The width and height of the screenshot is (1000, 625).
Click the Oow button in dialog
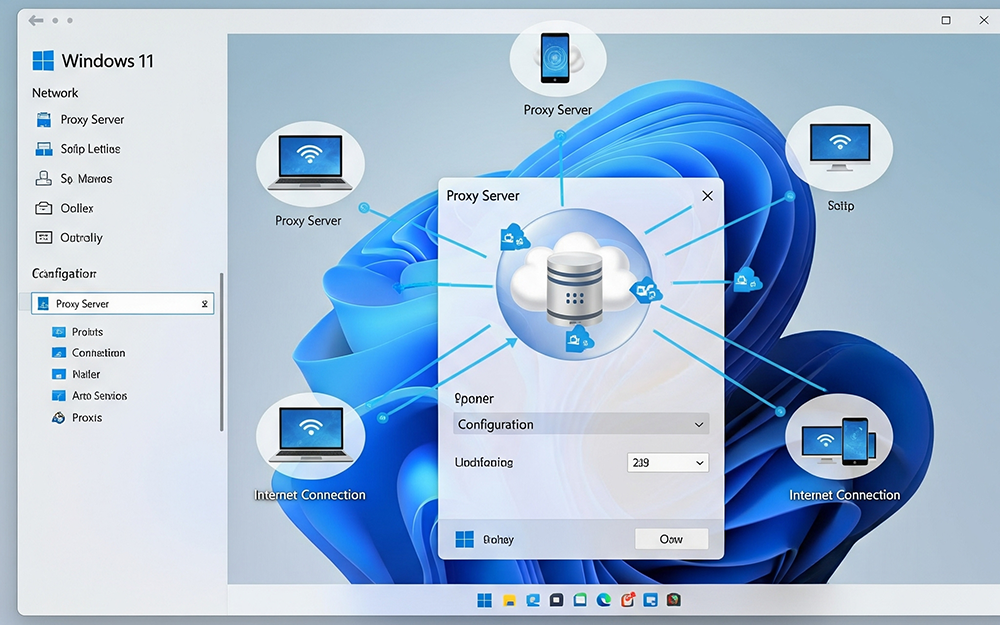coord(672,539)
